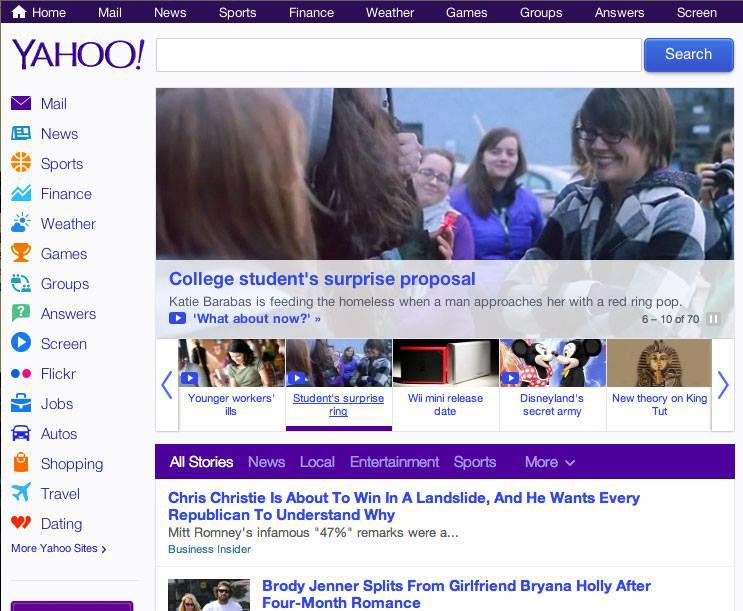Click the Travel text link in sidebar
The height and width of the screenshot is (611, 743).
point(60,493)
